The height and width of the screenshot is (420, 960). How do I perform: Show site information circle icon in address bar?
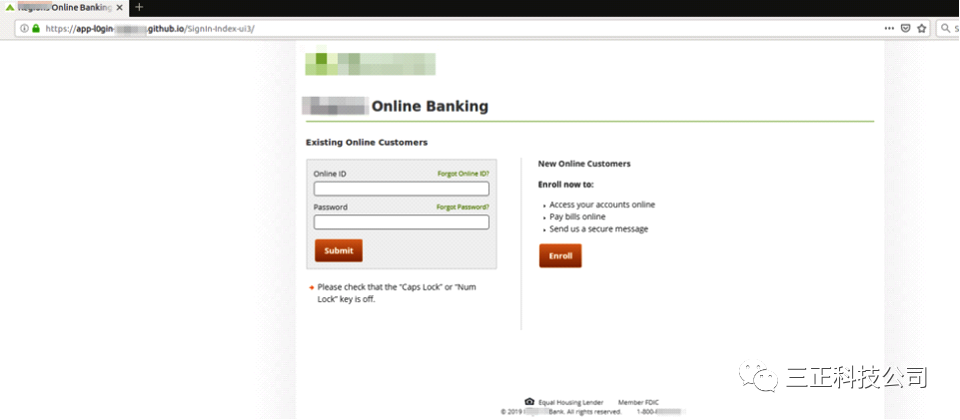(x=24, y=28)
